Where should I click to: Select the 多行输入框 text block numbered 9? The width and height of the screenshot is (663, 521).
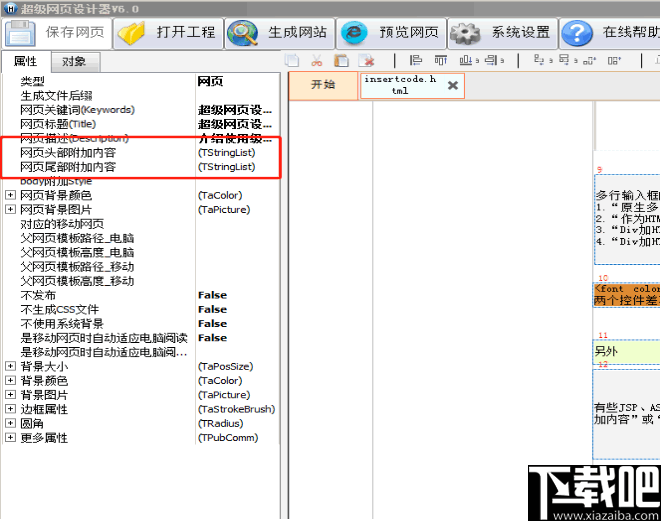pyautogui.click(x=627, y=219)
